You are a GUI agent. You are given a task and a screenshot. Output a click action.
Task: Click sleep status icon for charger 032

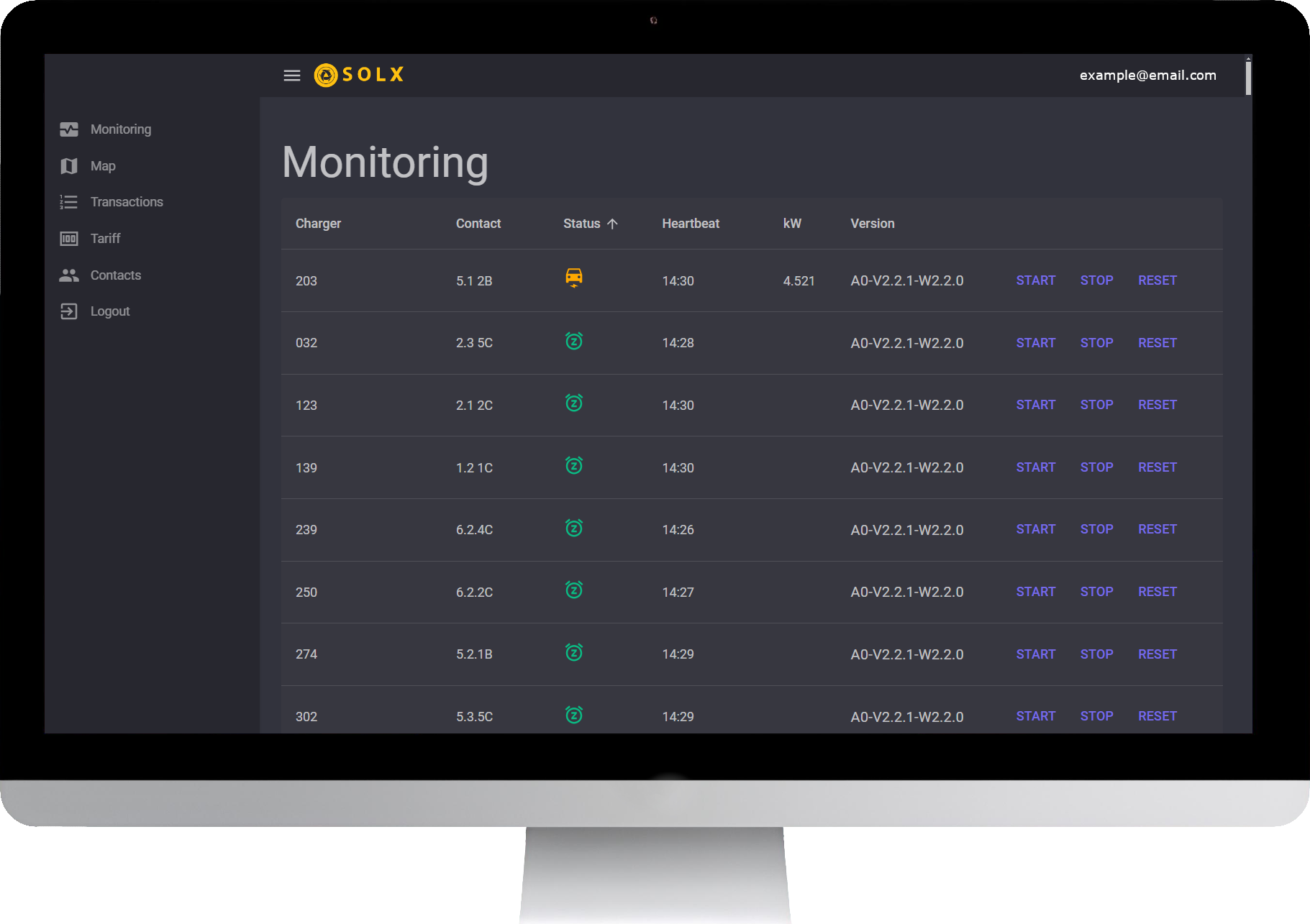(574, 341)
